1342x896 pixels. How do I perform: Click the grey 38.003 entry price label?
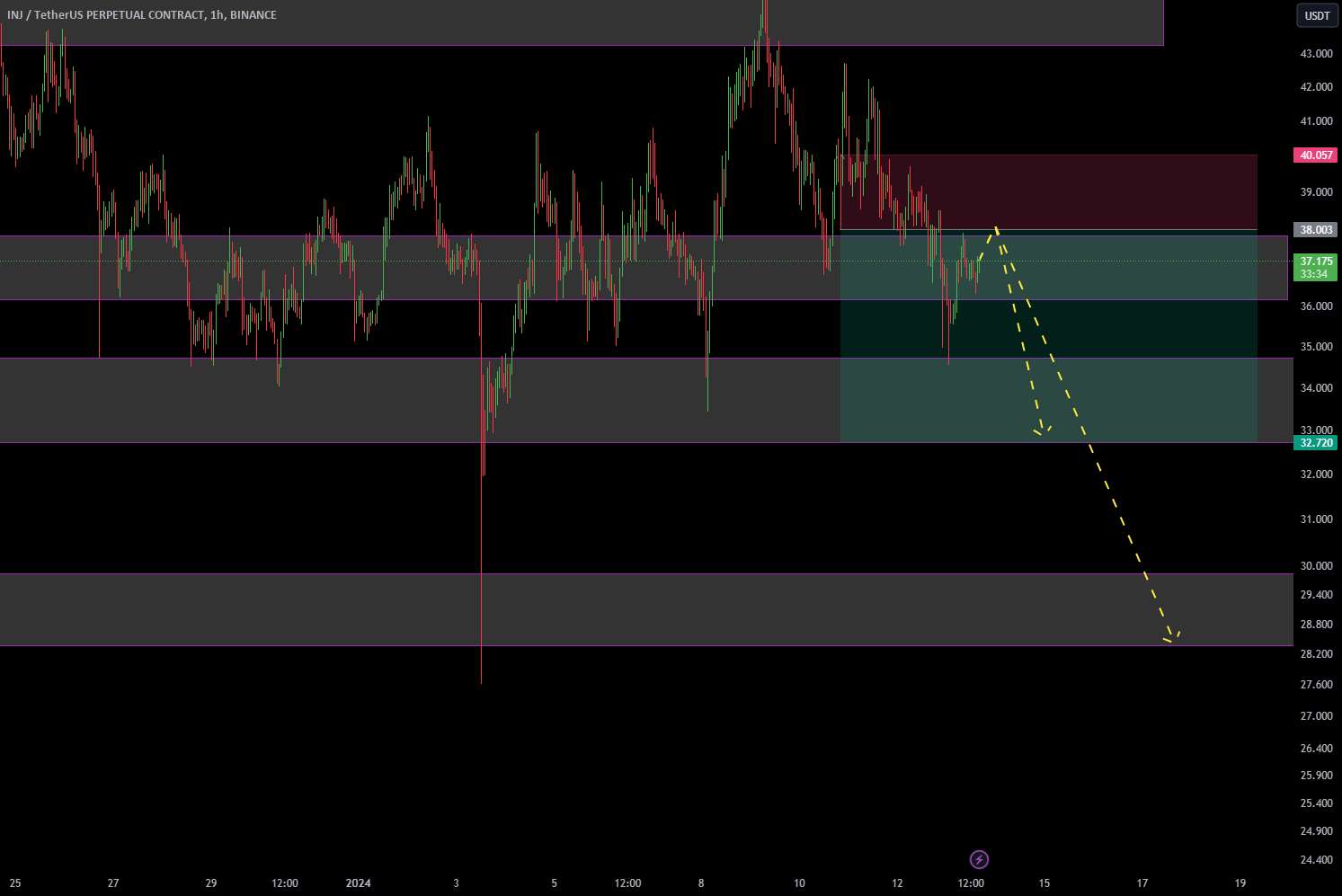[1316, 230]
